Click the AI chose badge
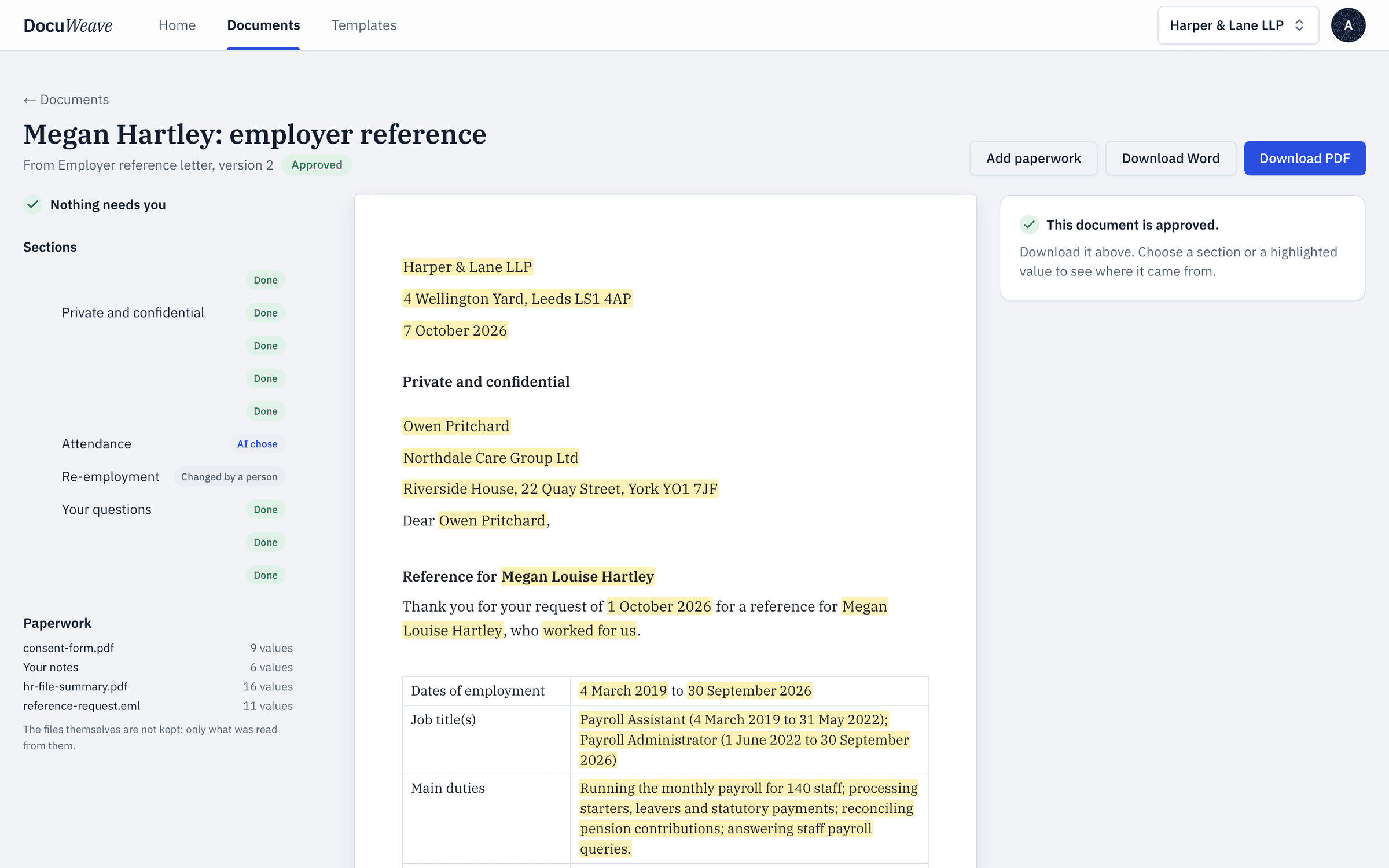The image size is (1389, 868). coord(257,444)
